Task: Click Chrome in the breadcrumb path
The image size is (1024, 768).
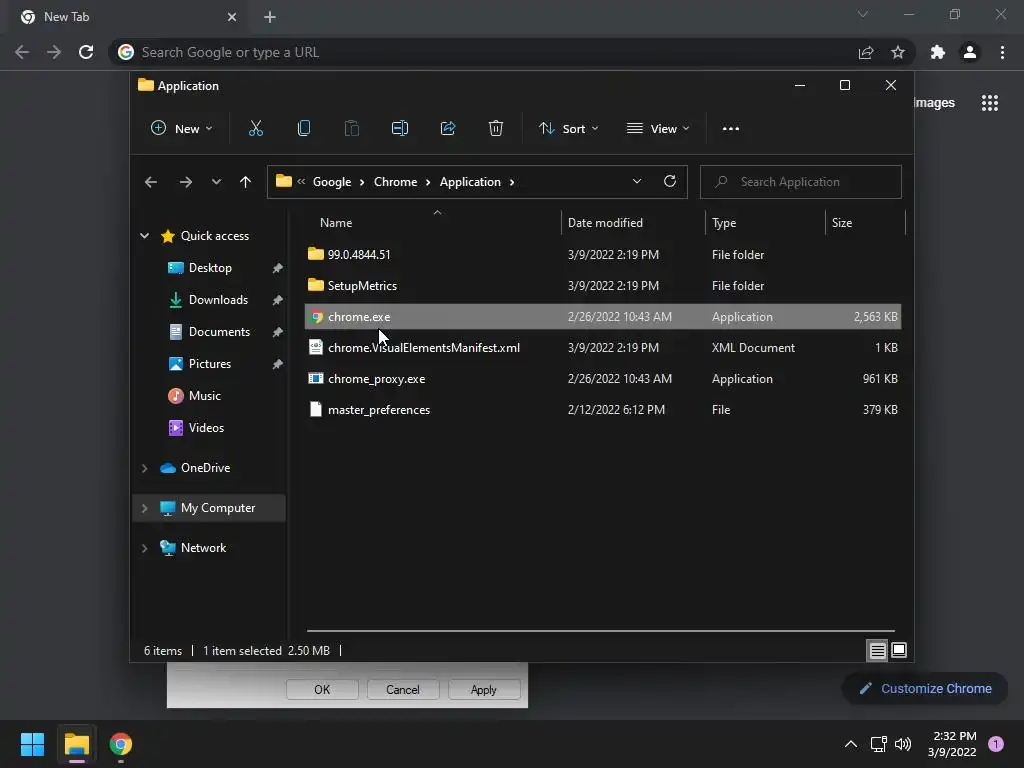Action: click(x=395, y=182)
